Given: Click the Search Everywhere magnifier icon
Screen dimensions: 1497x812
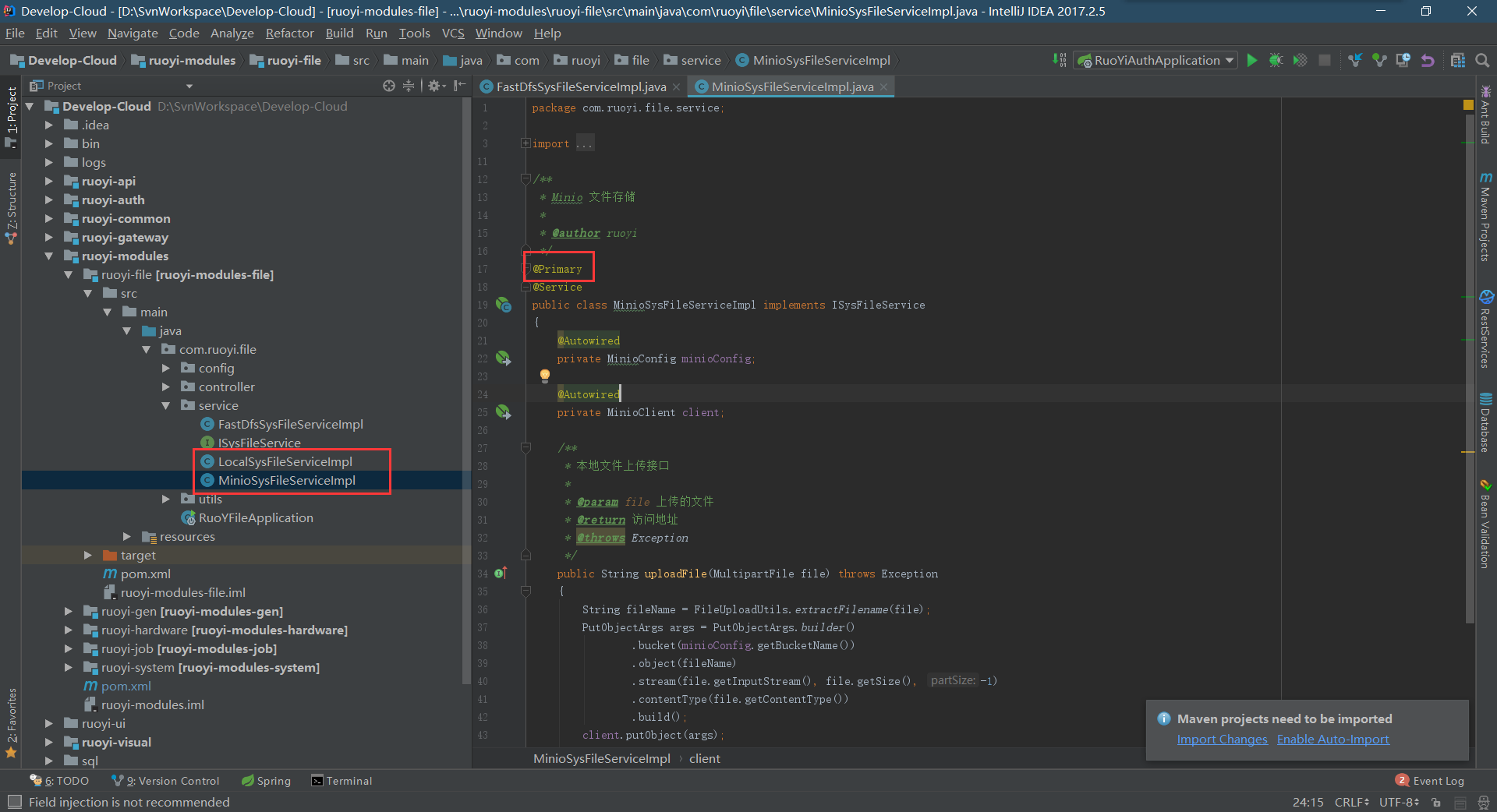Looking at the screenshot, I should [1483, 60].
